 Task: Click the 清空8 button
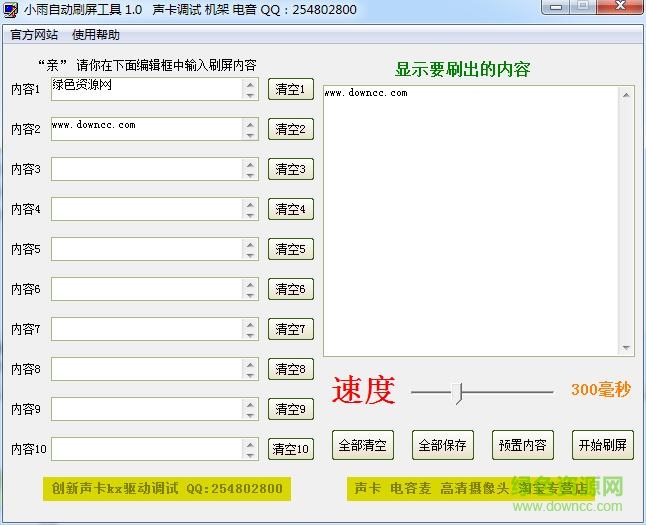click(x=291, y=369)
